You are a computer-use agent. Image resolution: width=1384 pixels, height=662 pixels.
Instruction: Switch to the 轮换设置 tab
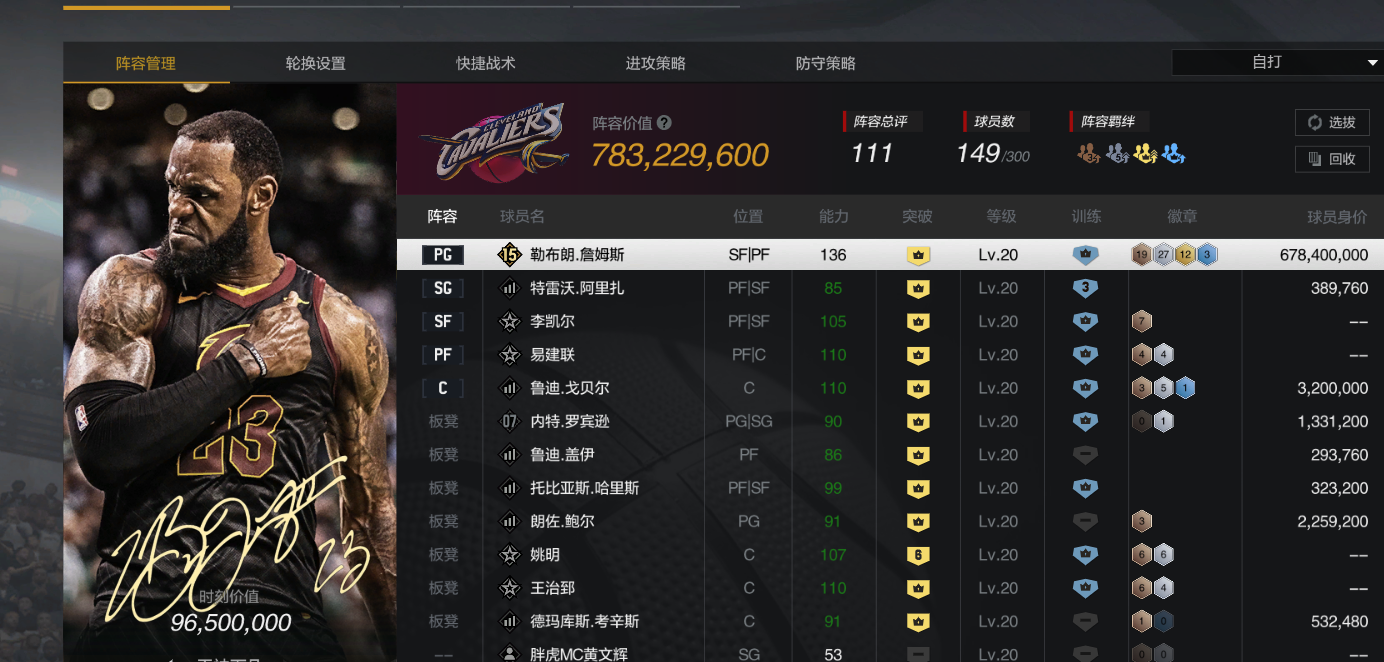pyautogui.click(x=316, y=63)
